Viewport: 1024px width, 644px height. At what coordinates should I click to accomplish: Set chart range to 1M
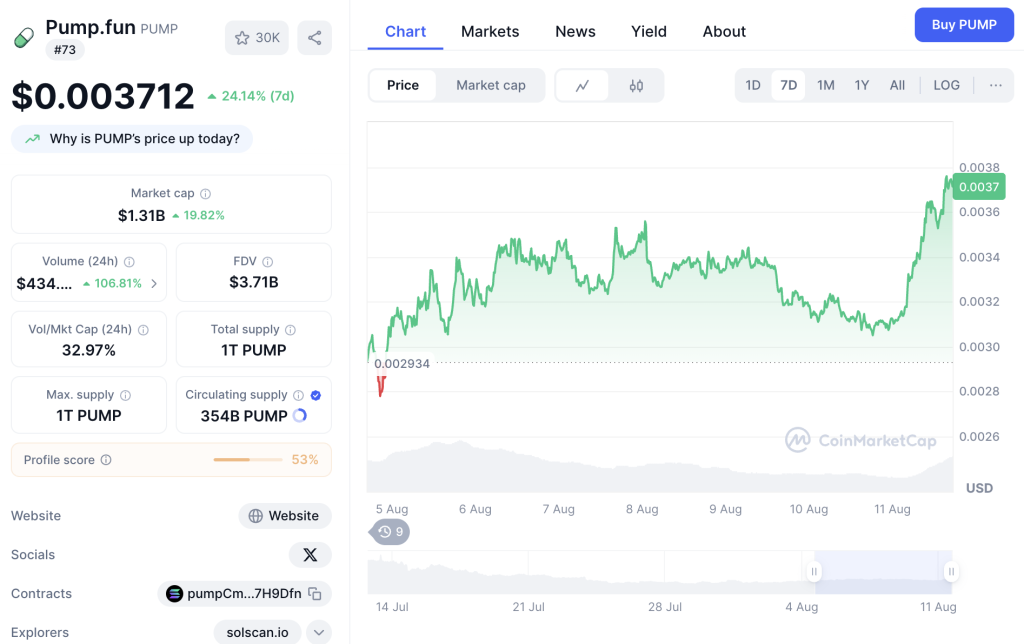tap(825, 86)
